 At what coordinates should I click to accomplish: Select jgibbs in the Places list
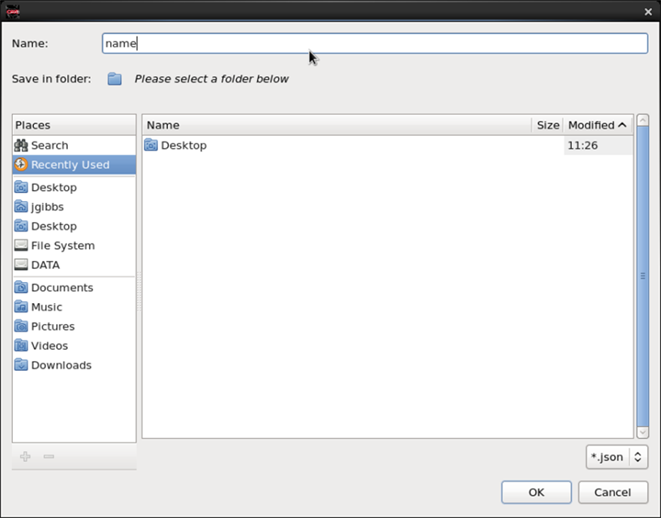tap(74, 207)
